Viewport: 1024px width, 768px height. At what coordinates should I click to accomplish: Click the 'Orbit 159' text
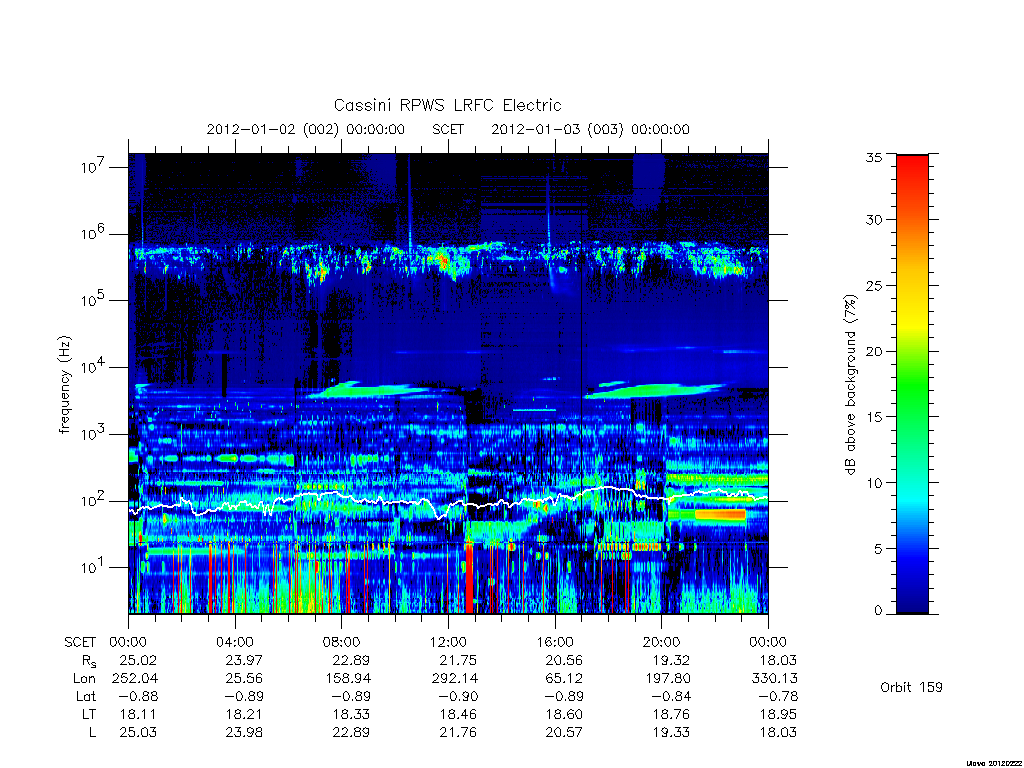click(x=911, y=687)
